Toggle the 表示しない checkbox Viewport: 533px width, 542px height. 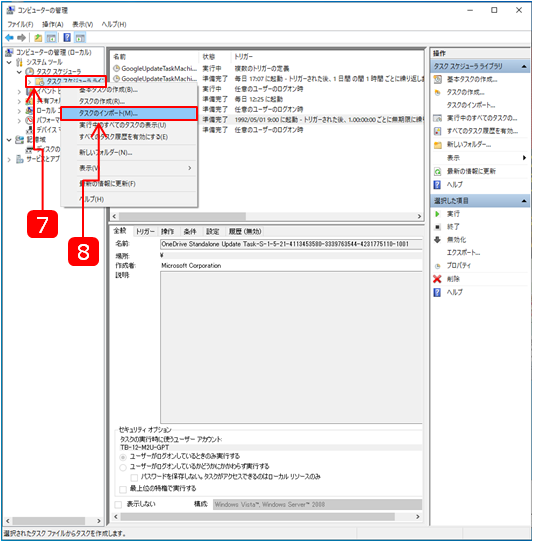(118, 505)
